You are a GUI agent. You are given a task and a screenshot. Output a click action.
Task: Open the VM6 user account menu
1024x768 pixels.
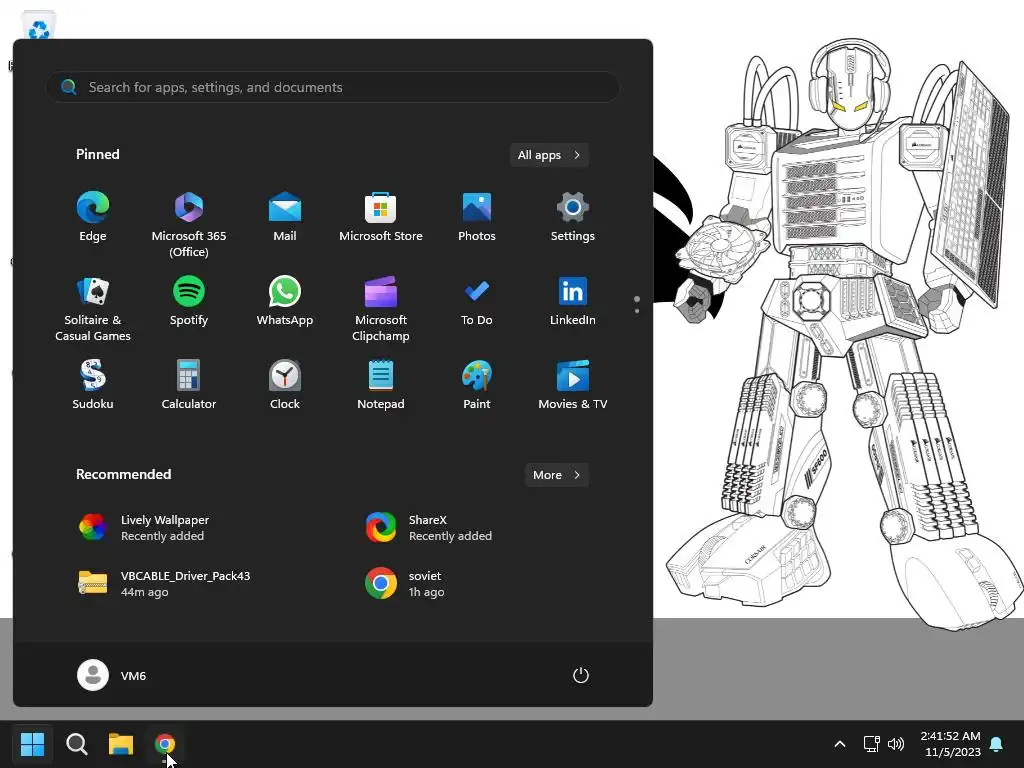coord(112,675)
